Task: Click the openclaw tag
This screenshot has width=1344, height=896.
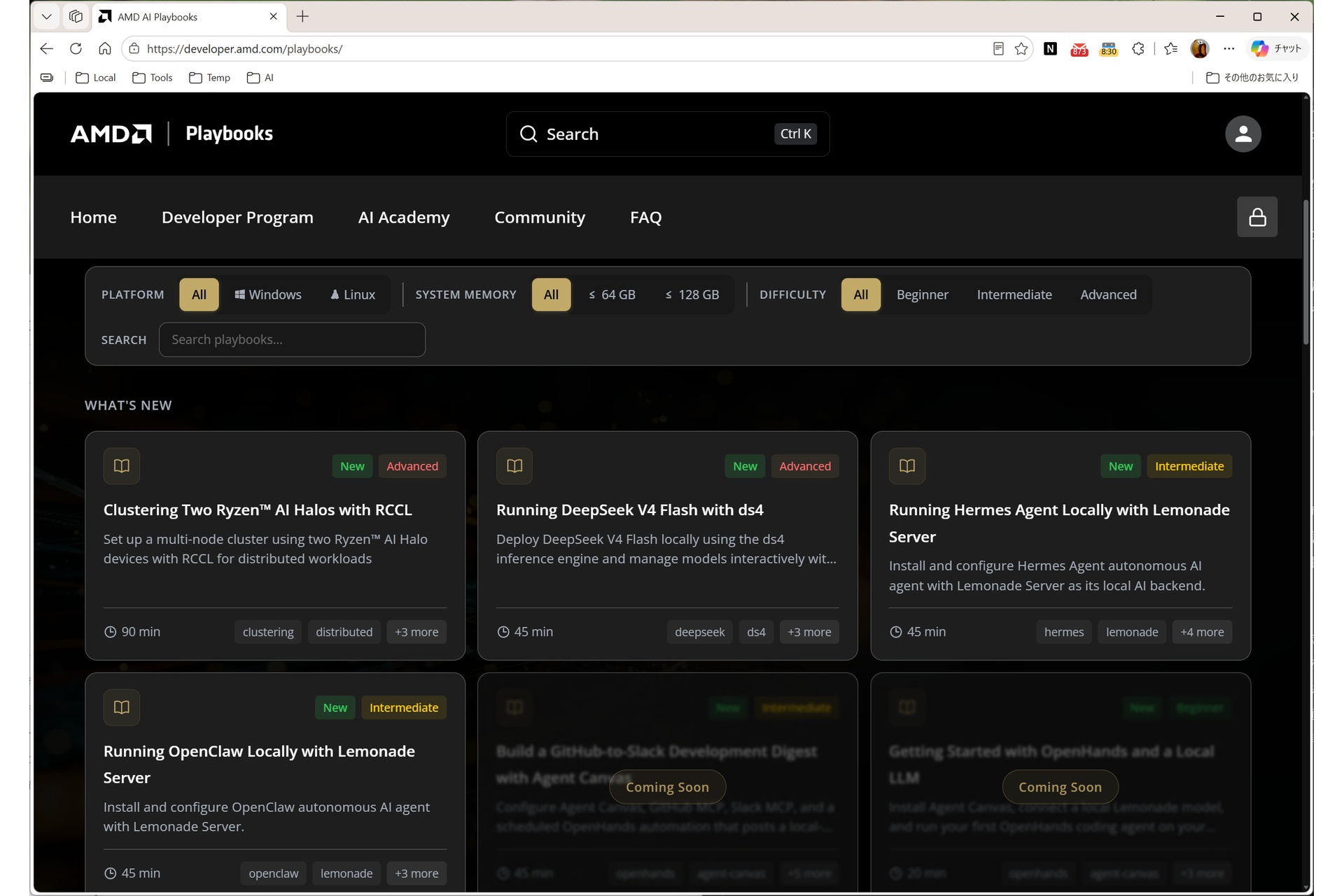Action: 274,874
